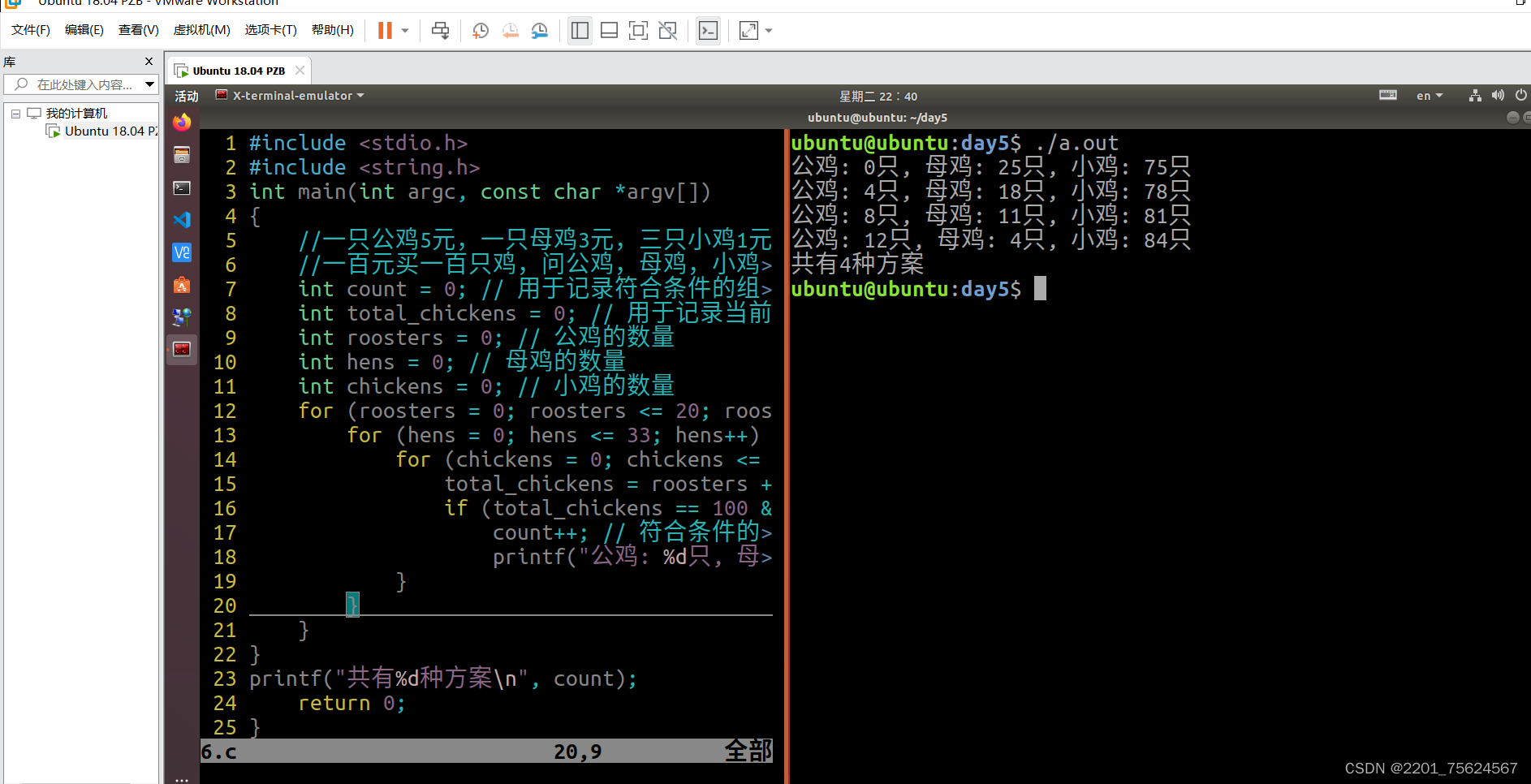Toggle Unity mode icon
The width and height of the screenshot is (1531, 784).
click(667, 31)
